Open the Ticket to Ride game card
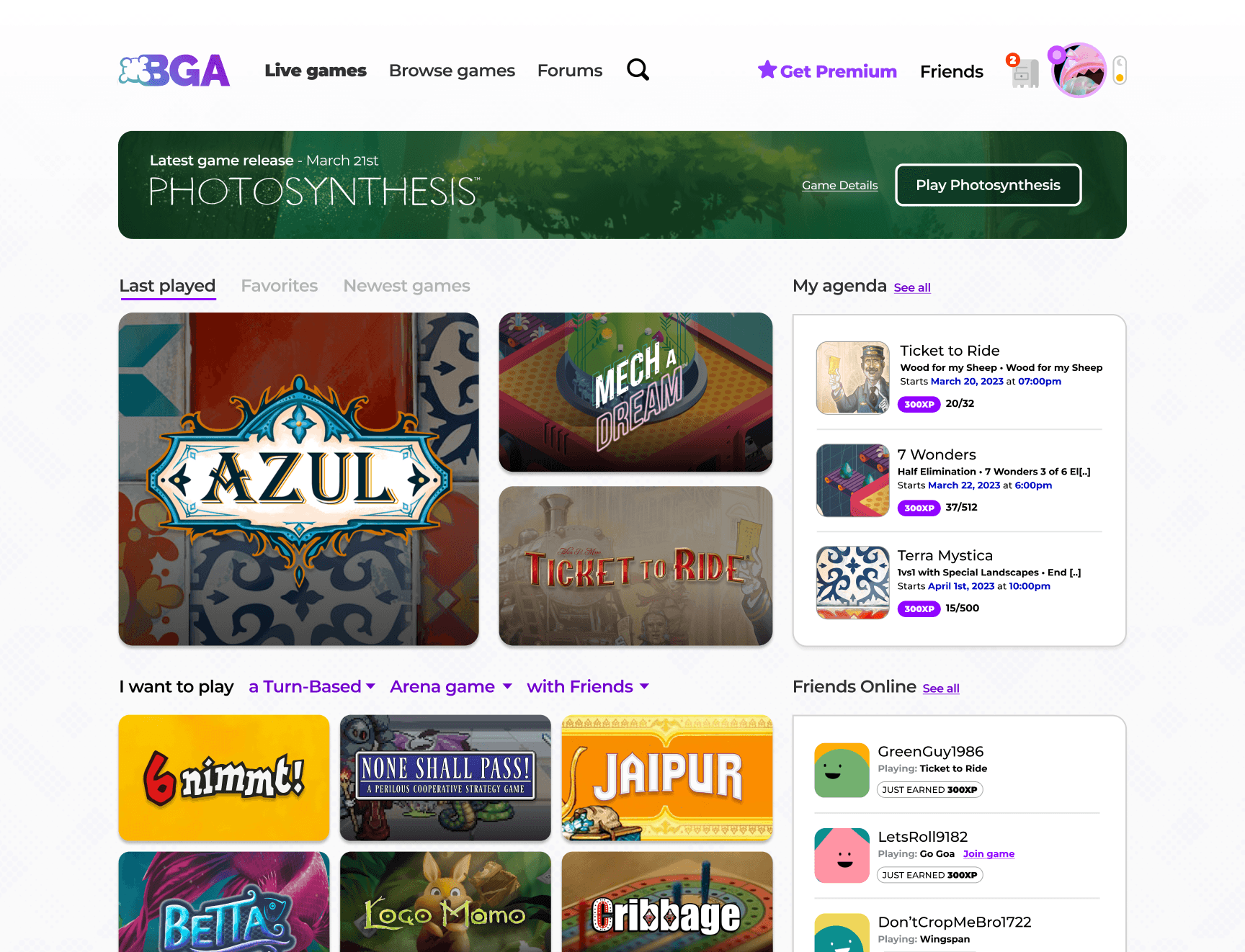This screenshot has width=1245, height=952. coord(635,566)
